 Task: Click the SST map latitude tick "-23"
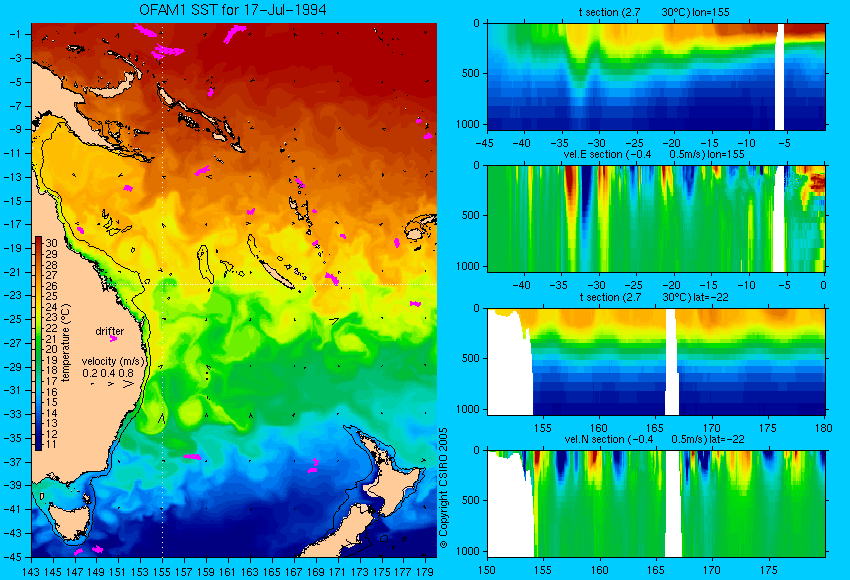pos(12,296)
